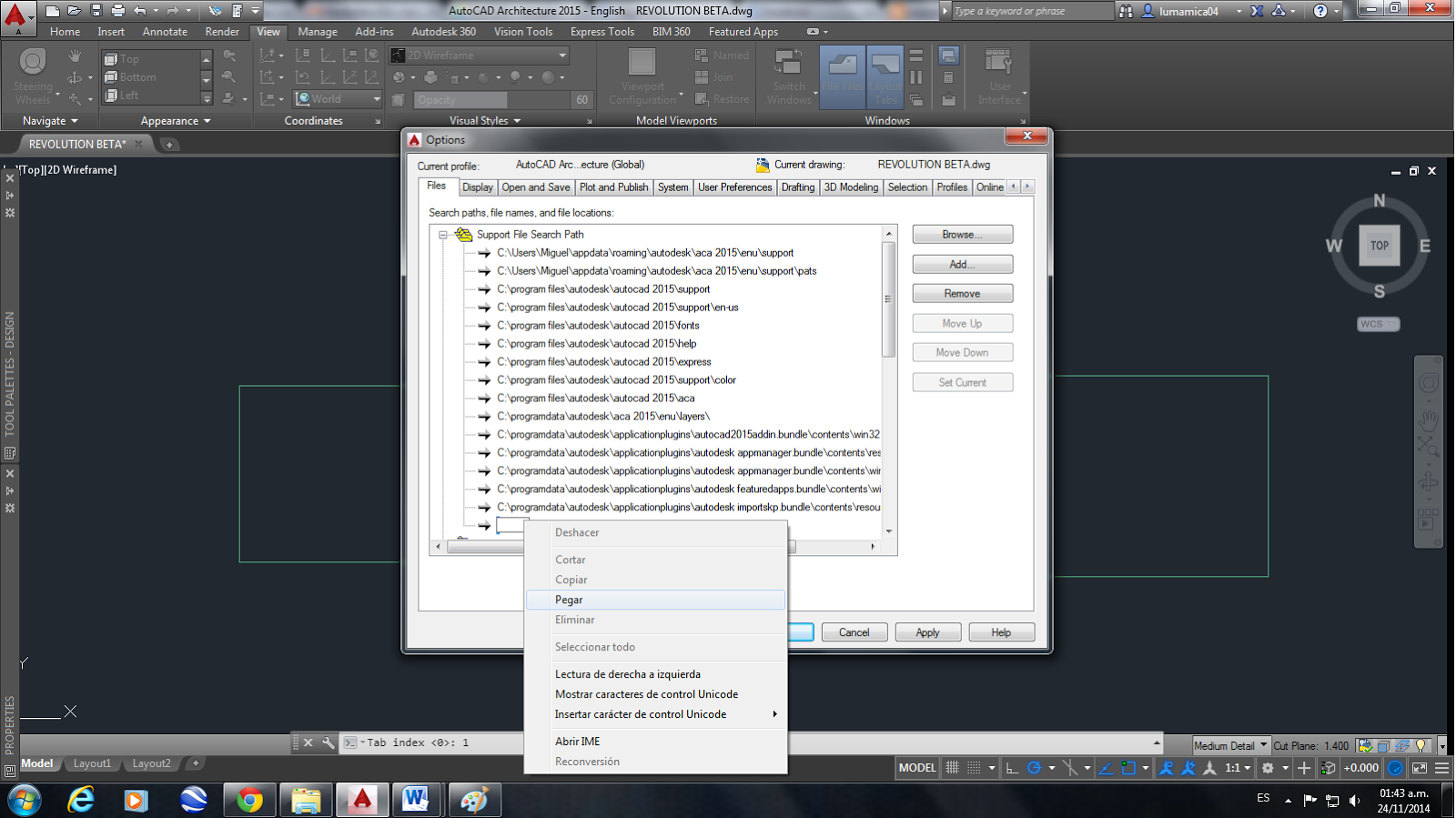Click the Plot printer icon in quick access toolbar
This screenshot has width=1456, height=818.
pos(118,11)
